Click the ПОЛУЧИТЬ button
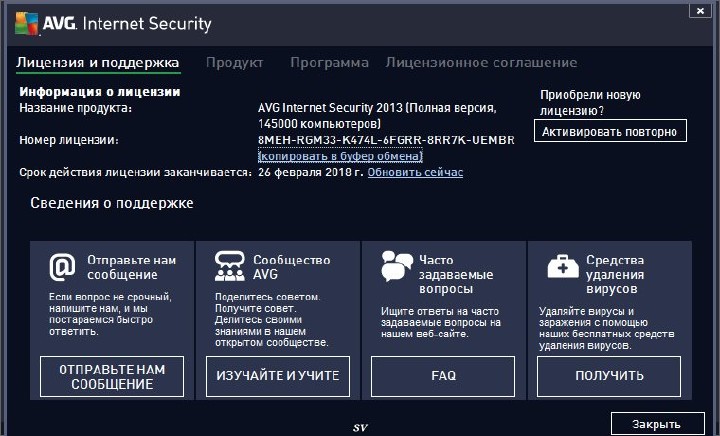 pyautogui.click(x=609, y=376)
